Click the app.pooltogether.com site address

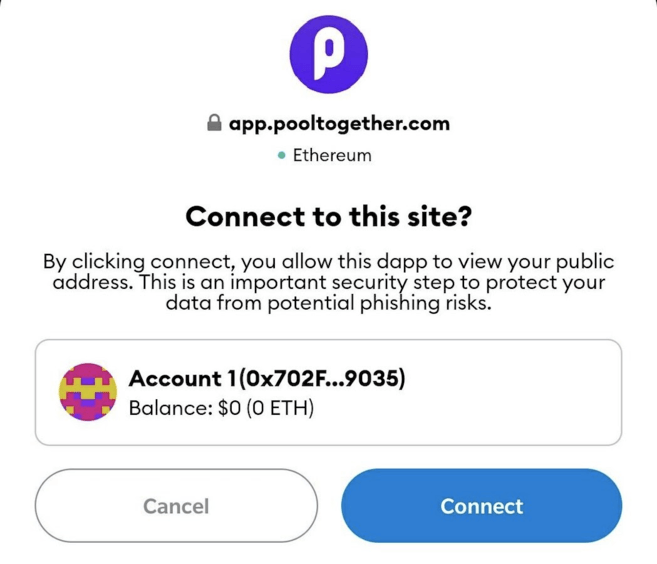(x=339, y=125)
